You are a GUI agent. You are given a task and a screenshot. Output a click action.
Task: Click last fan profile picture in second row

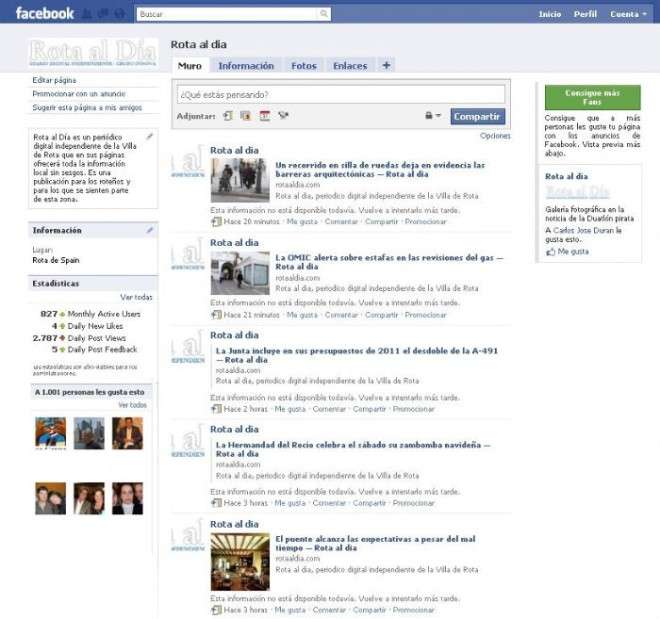(x=127, y=498)
